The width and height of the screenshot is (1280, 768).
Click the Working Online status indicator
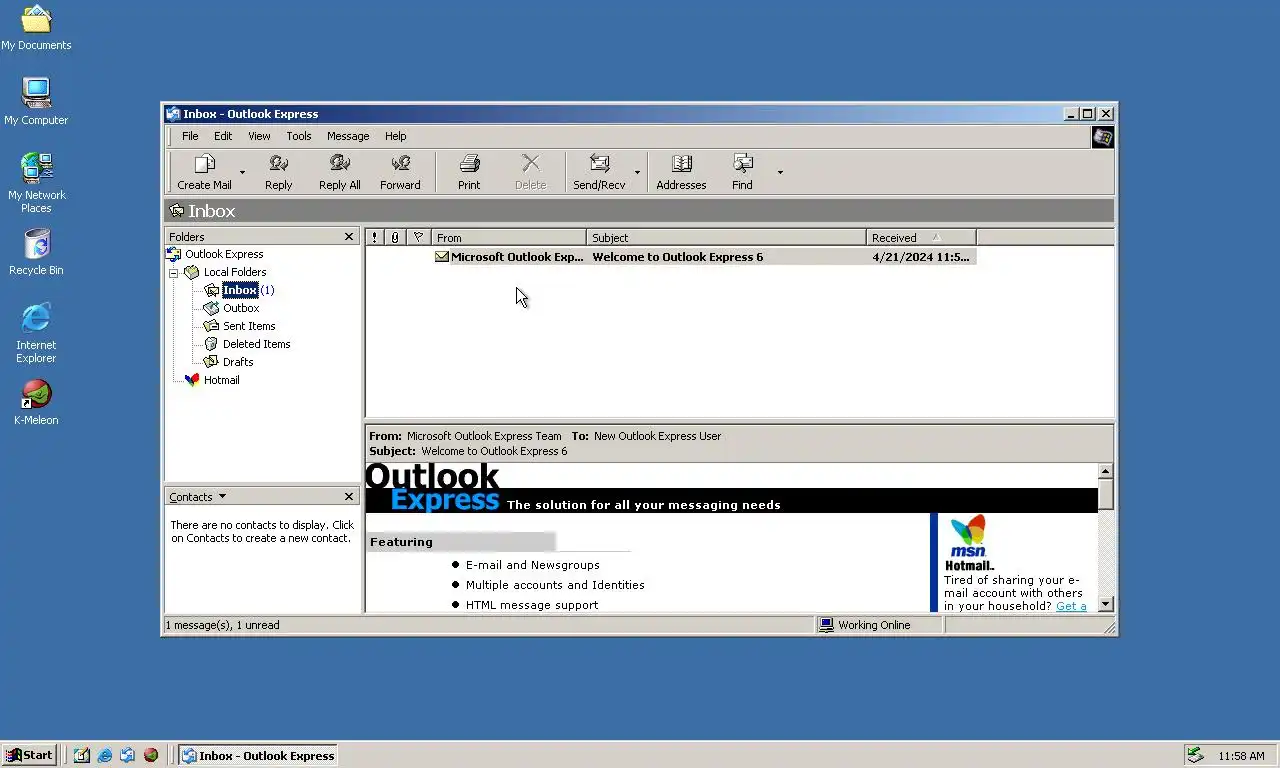pos(865,625)
